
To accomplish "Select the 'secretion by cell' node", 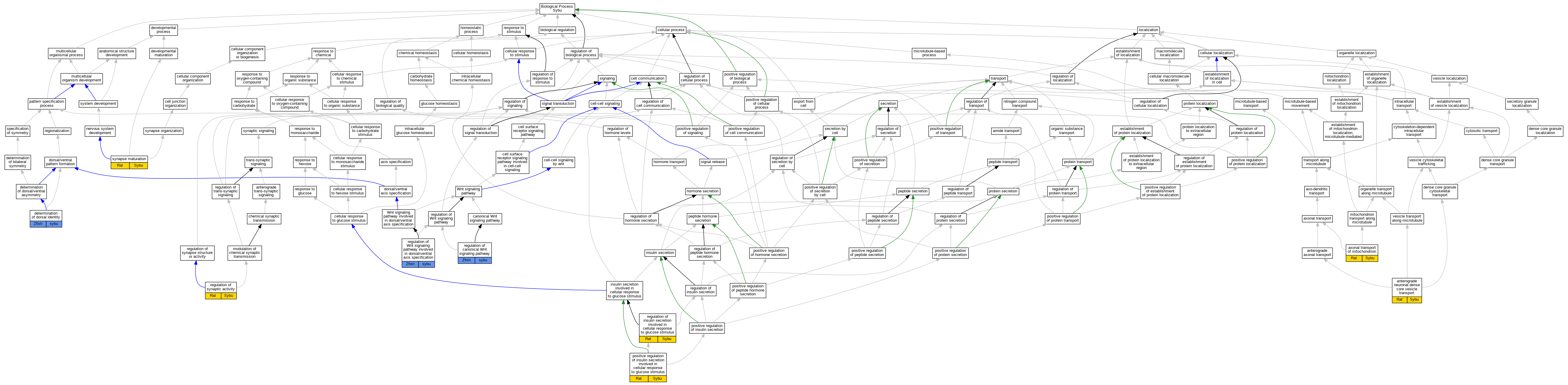I will (x=834, y=131).
